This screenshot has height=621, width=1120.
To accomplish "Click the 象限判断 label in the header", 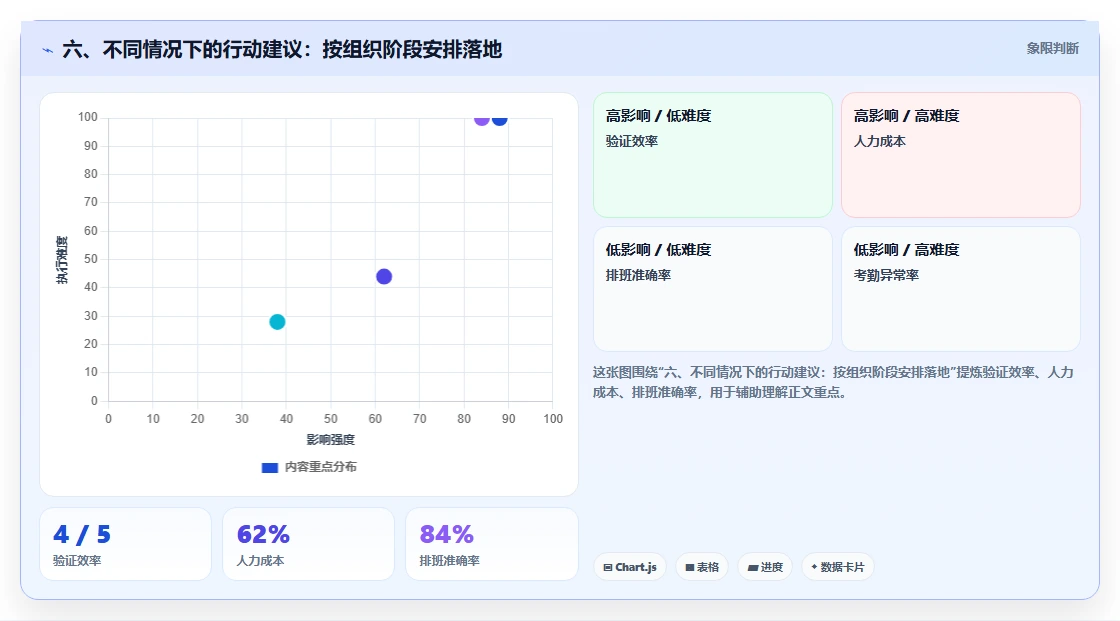I will pos(1052,49).
